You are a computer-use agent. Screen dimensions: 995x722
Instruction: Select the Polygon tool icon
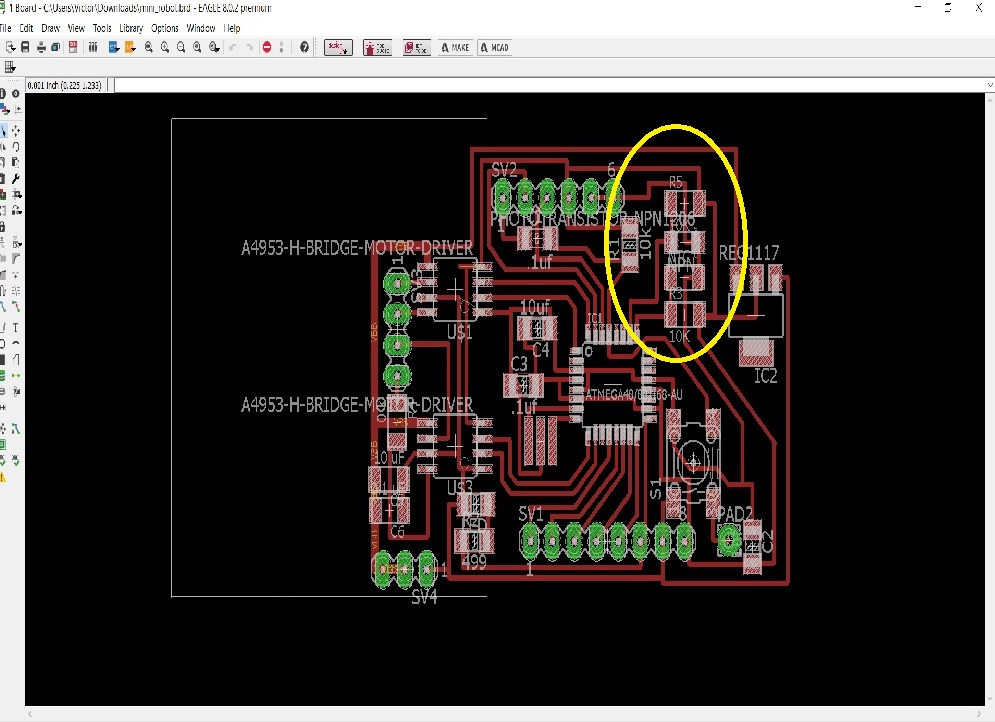click(x=16, y=360)
